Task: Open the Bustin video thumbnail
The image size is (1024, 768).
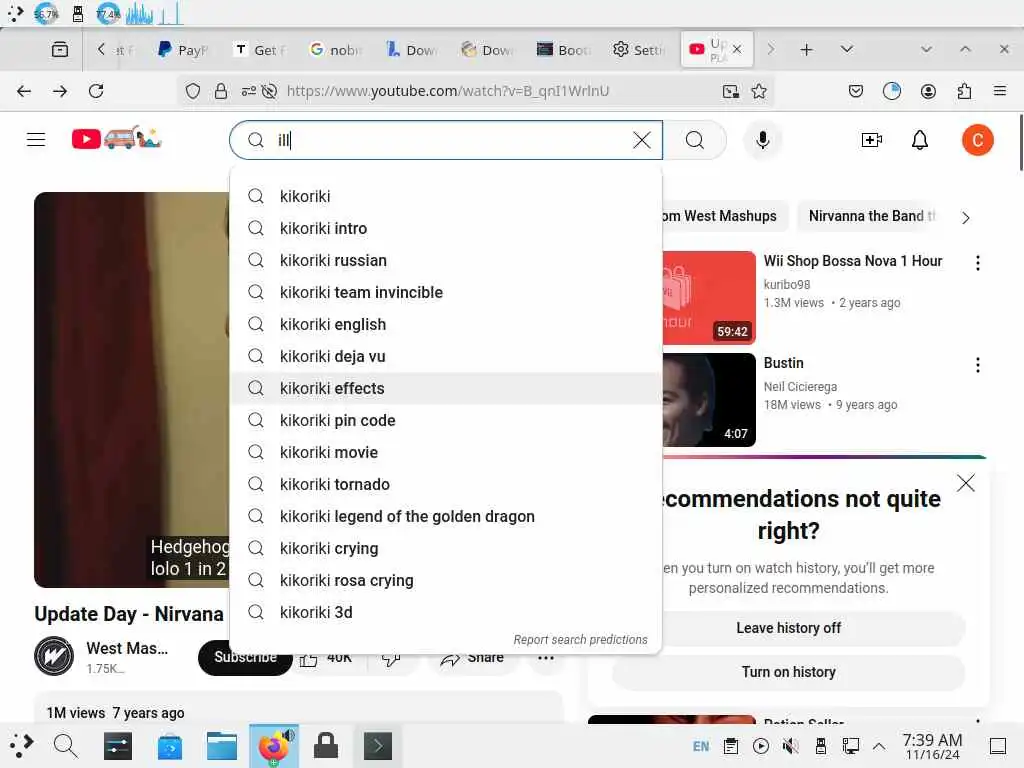Action: pos(709,400)
